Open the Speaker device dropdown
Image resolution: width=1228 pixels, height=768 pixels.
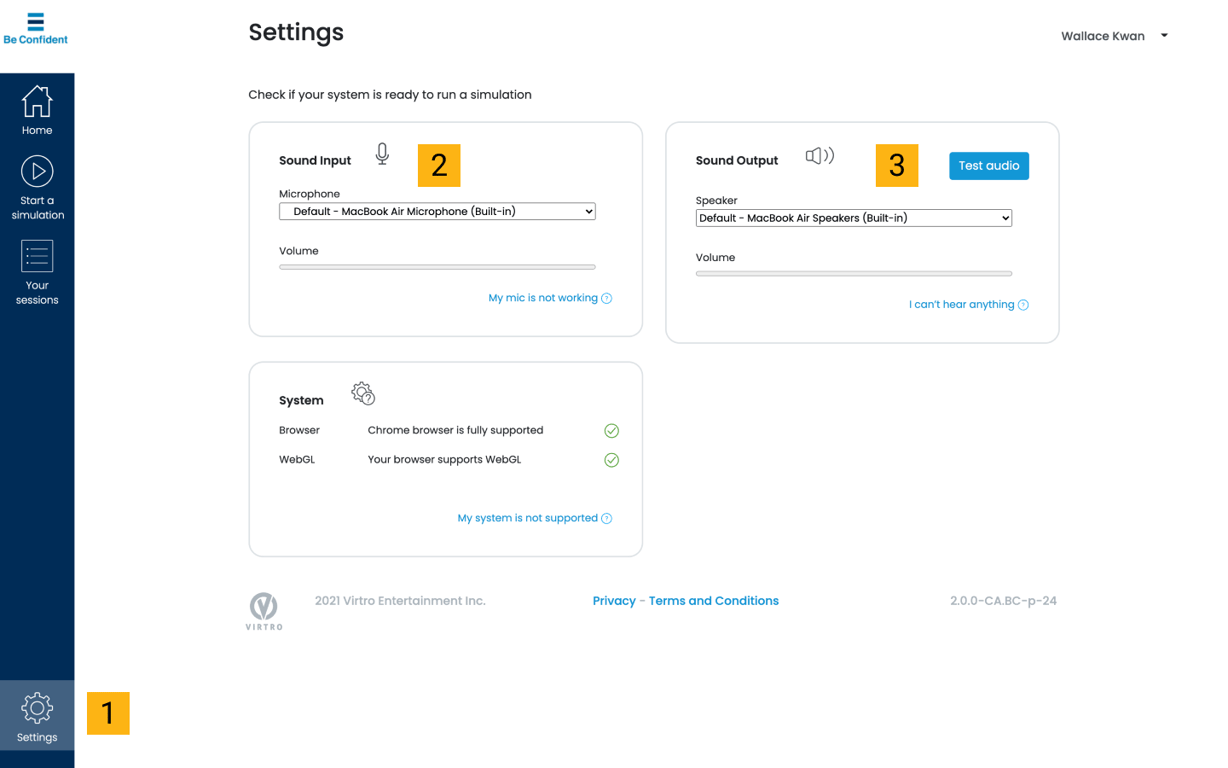[x=853, y=218]
